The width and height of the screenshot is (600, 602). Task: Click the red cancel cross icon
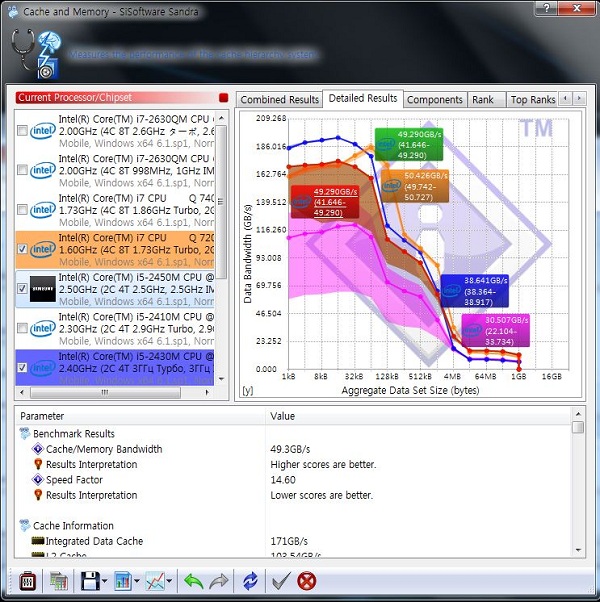[307, 581]
